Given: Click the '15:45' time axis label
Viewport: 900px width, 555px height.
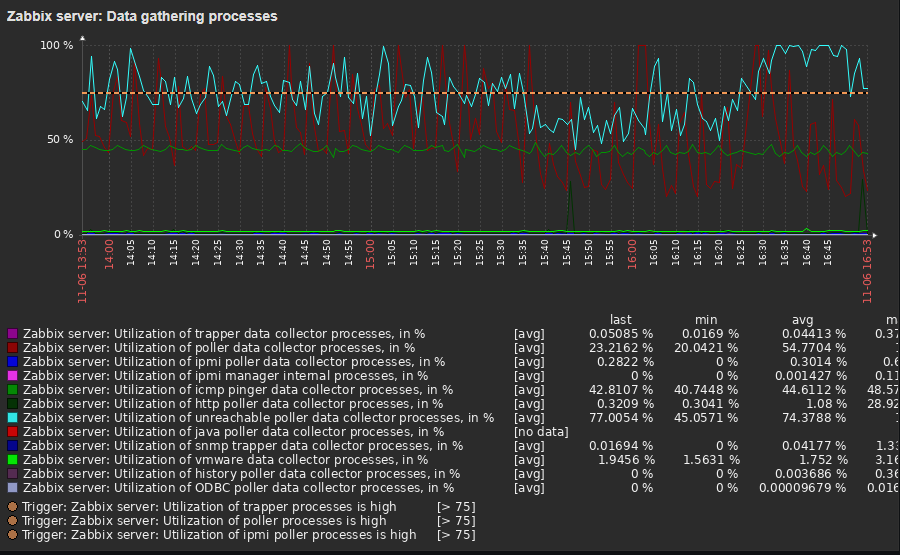Looking at the screenshot, I should [566, 253].
